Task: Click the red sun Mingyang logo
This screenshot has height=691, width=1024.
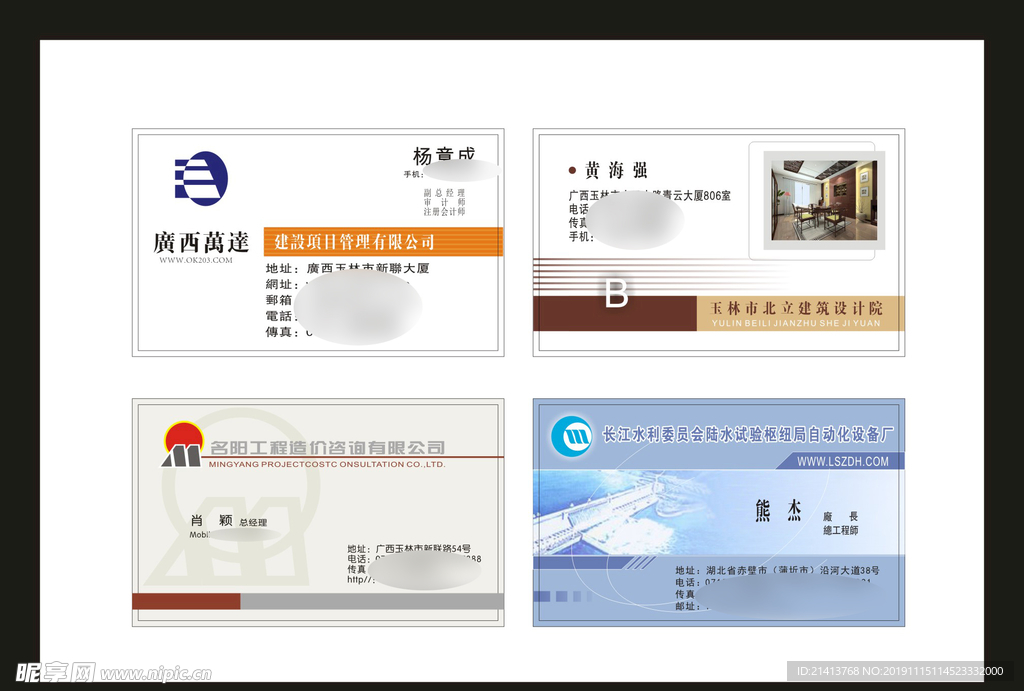Action: (183, 445)
